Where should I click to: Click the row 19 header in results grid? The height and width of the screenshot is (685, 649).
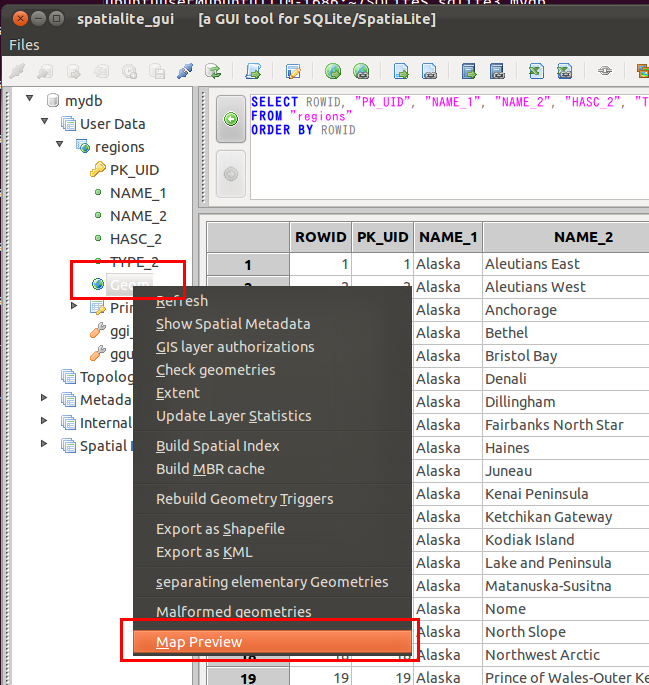248,678
